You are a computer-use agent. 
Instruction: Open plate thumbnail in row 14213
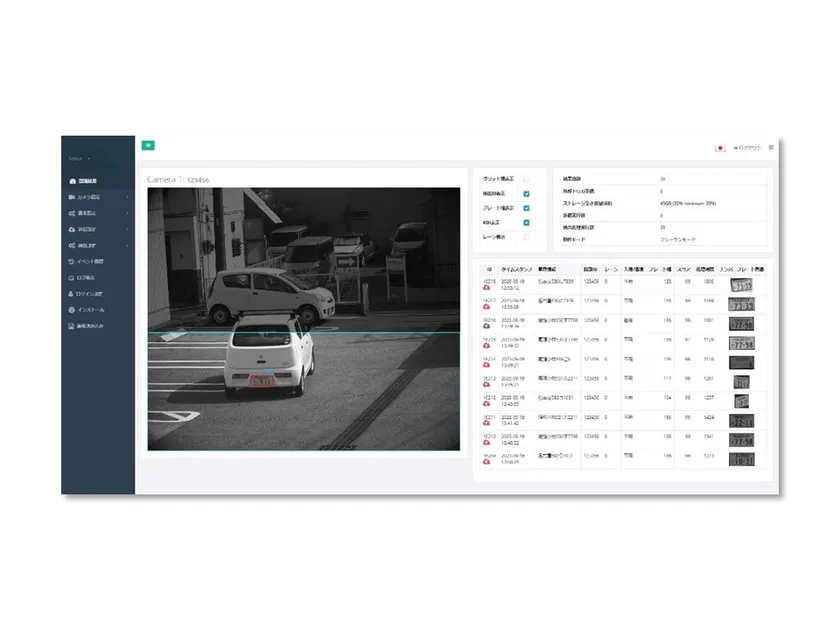(x=741, y=382)
